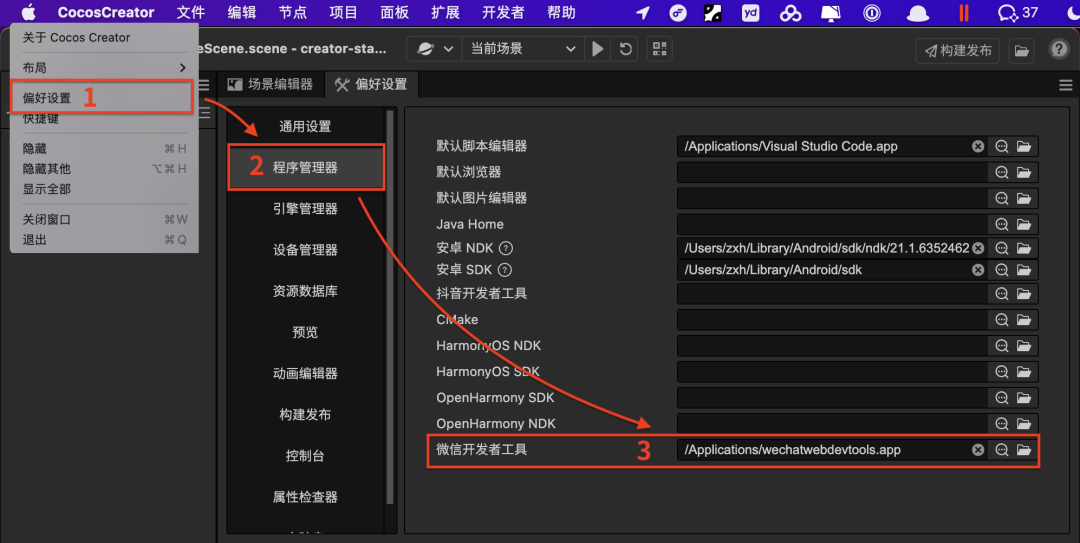Select 属性检查器 in preferences sidebar

[x=305, y=497]
